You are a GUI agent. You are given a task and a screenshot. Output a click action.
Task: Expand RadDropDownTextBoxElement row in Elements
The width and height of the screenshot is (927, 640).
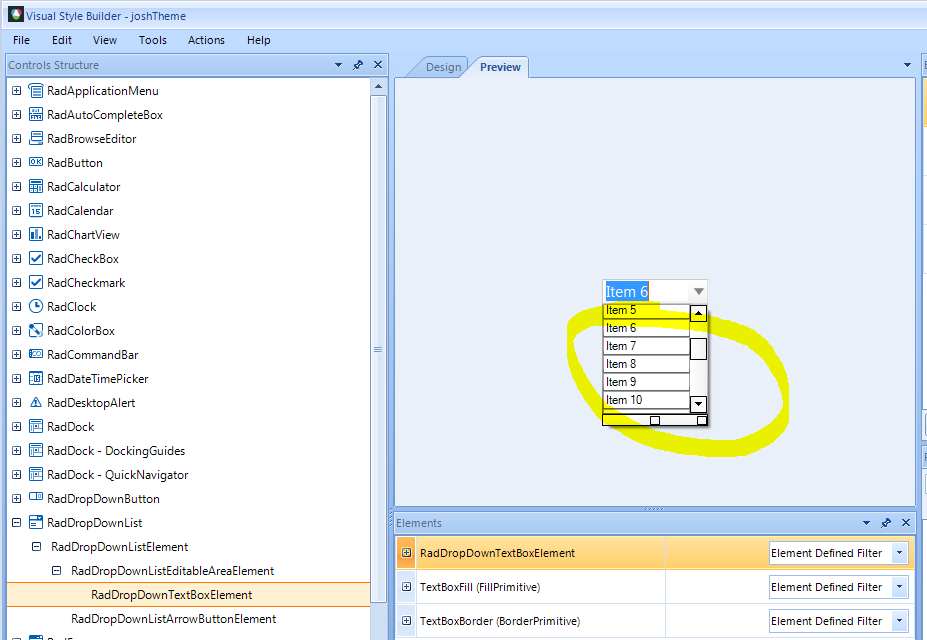(x=406, y=553)
